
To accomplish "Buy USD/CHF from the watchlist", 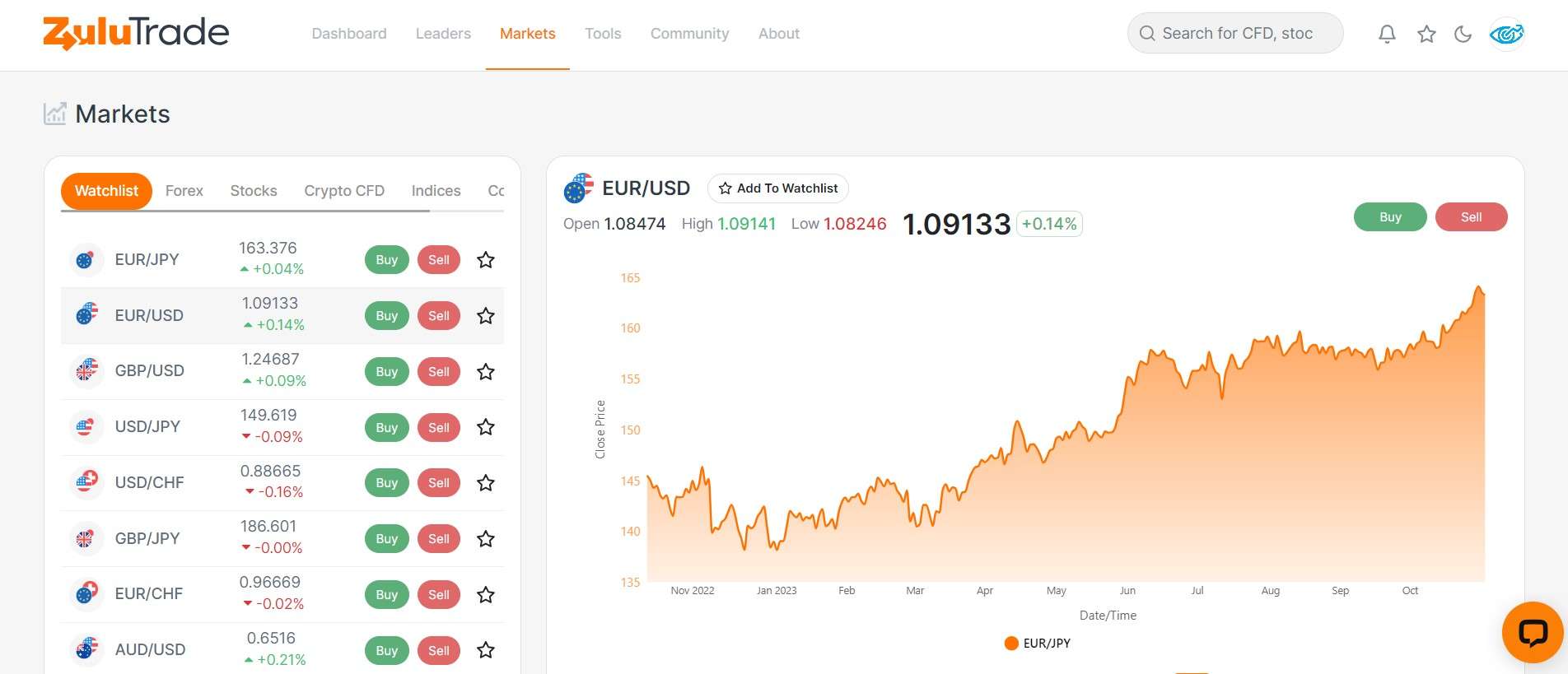I will pyautogui.click(x=387, y=483).
